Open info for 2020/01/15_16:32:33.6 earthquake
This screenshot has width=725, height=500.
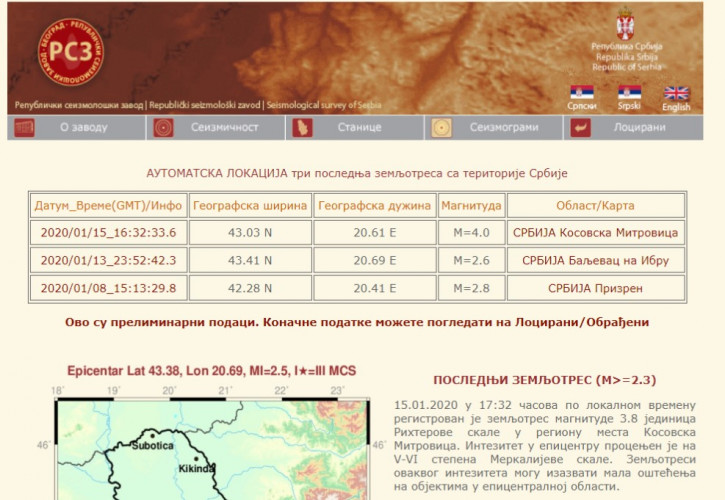pyautogui.click(x=108, y=232)
